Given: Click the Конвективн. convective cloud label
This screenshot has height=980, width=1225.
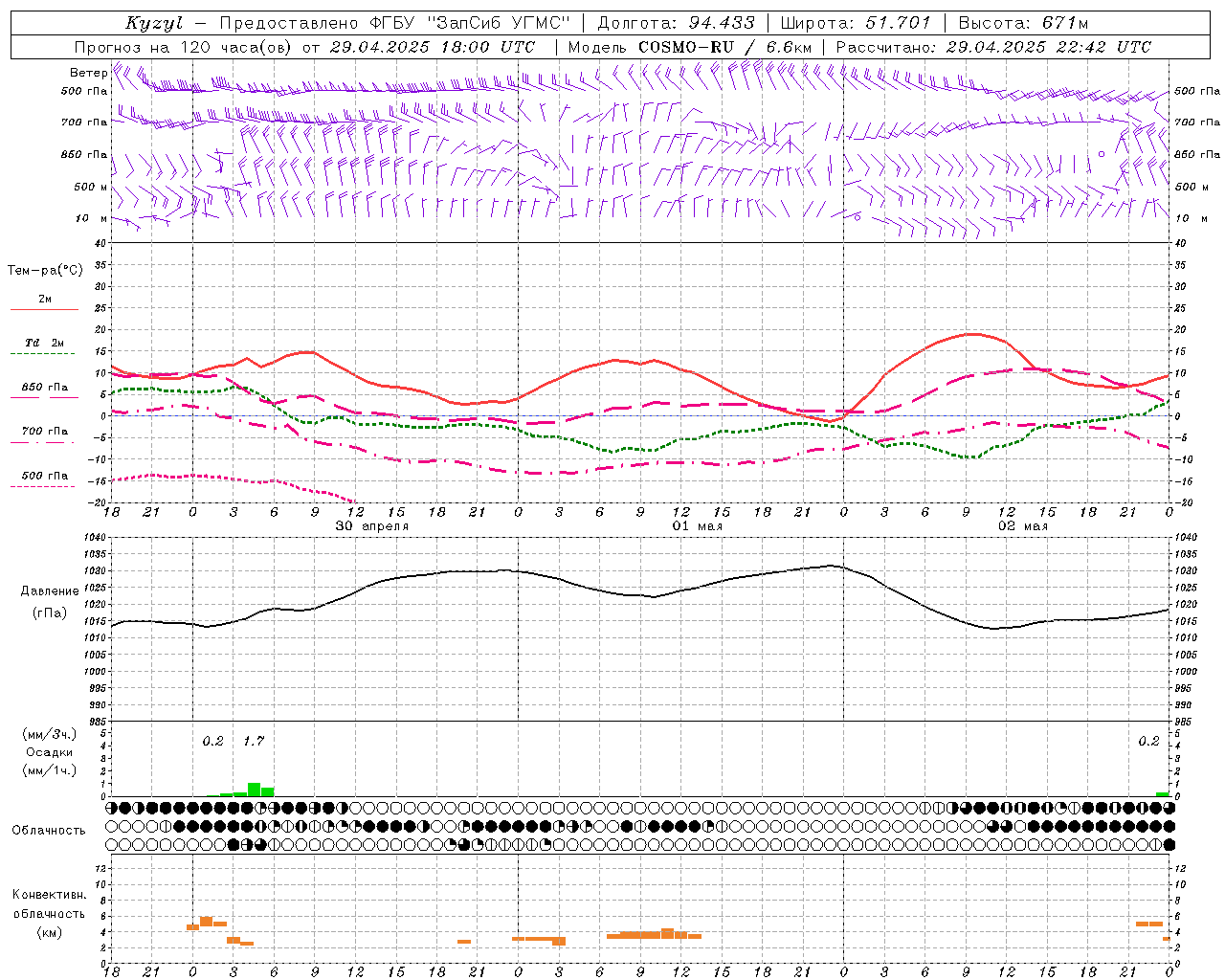Looking at the screenshot, I should [x=50, y=895].
